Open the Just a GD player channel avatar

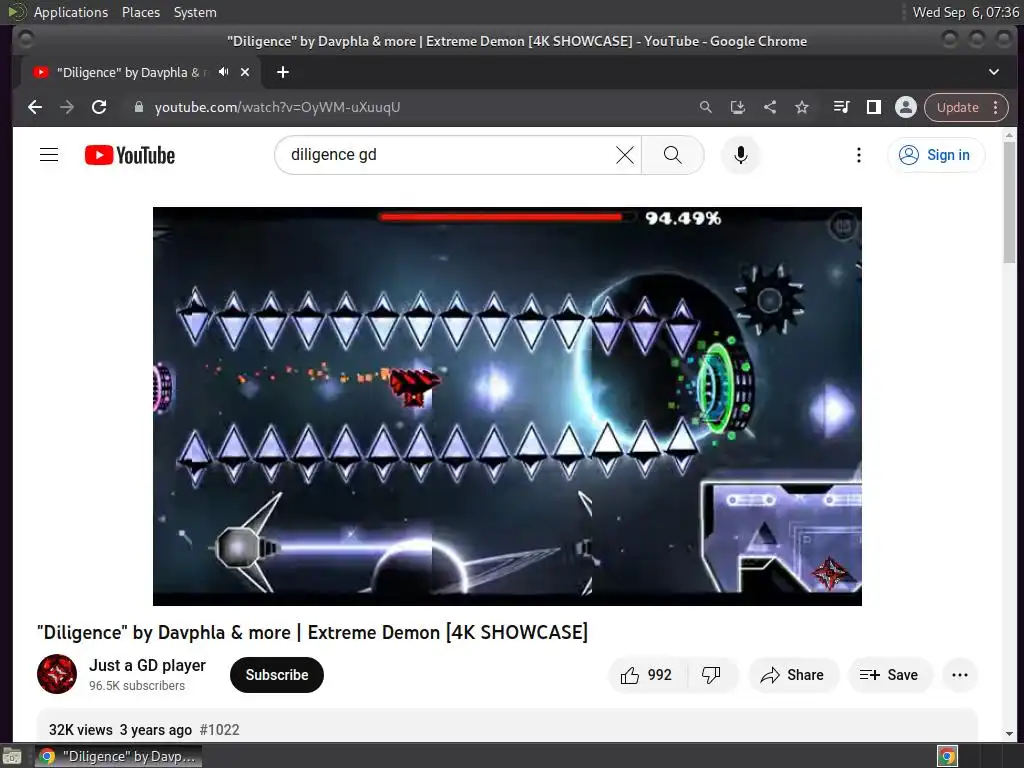click(x=57, y=674)
